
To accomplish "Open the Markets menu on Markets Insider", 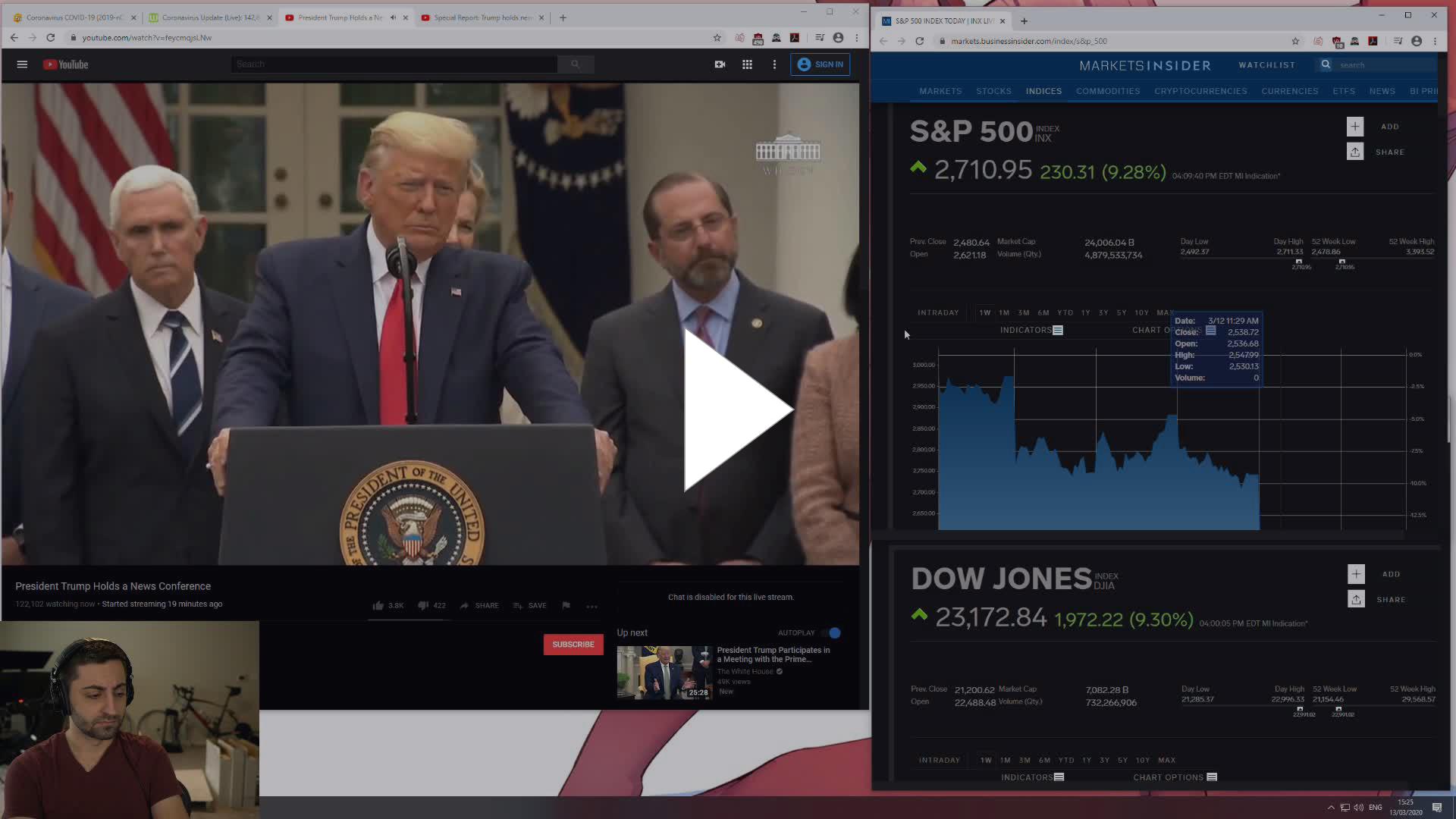I will 940,91.
